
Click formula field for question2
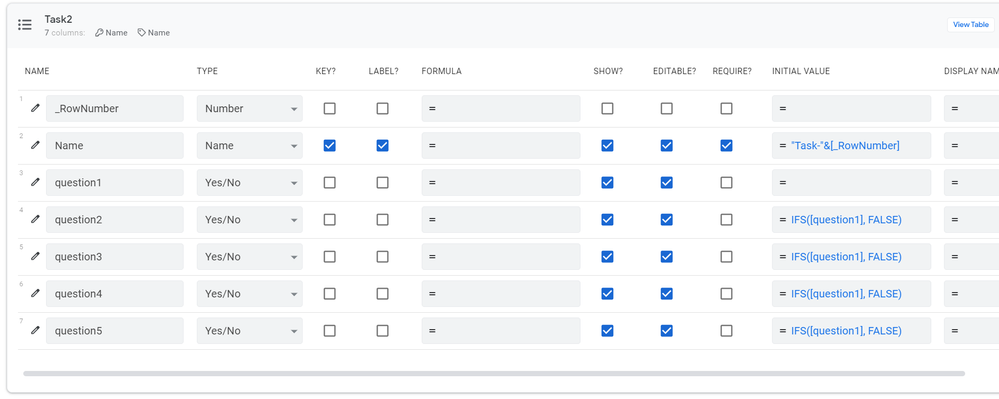(501, 219)
